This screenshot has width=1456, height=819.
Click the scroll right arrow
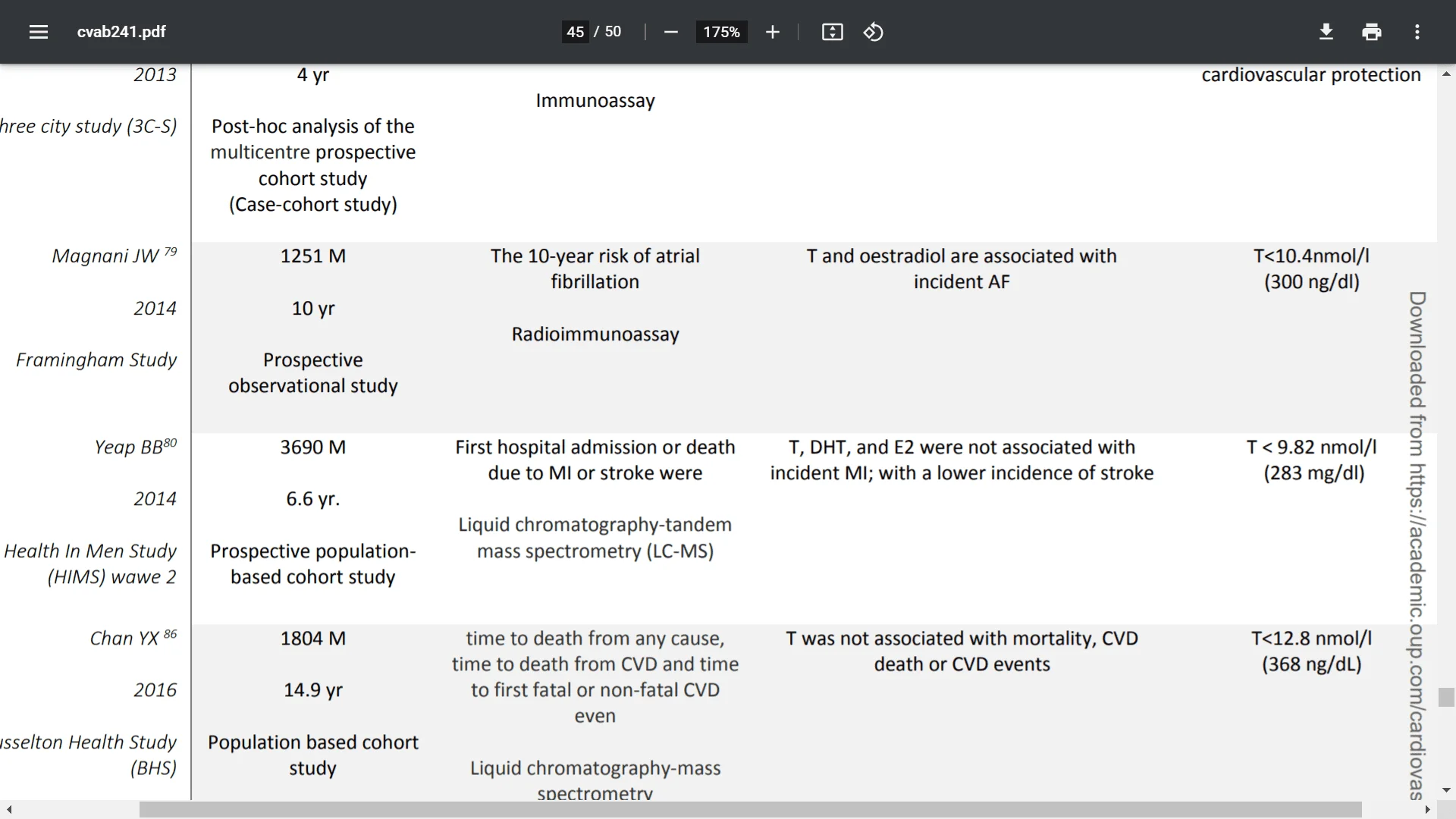(1427, 810)
